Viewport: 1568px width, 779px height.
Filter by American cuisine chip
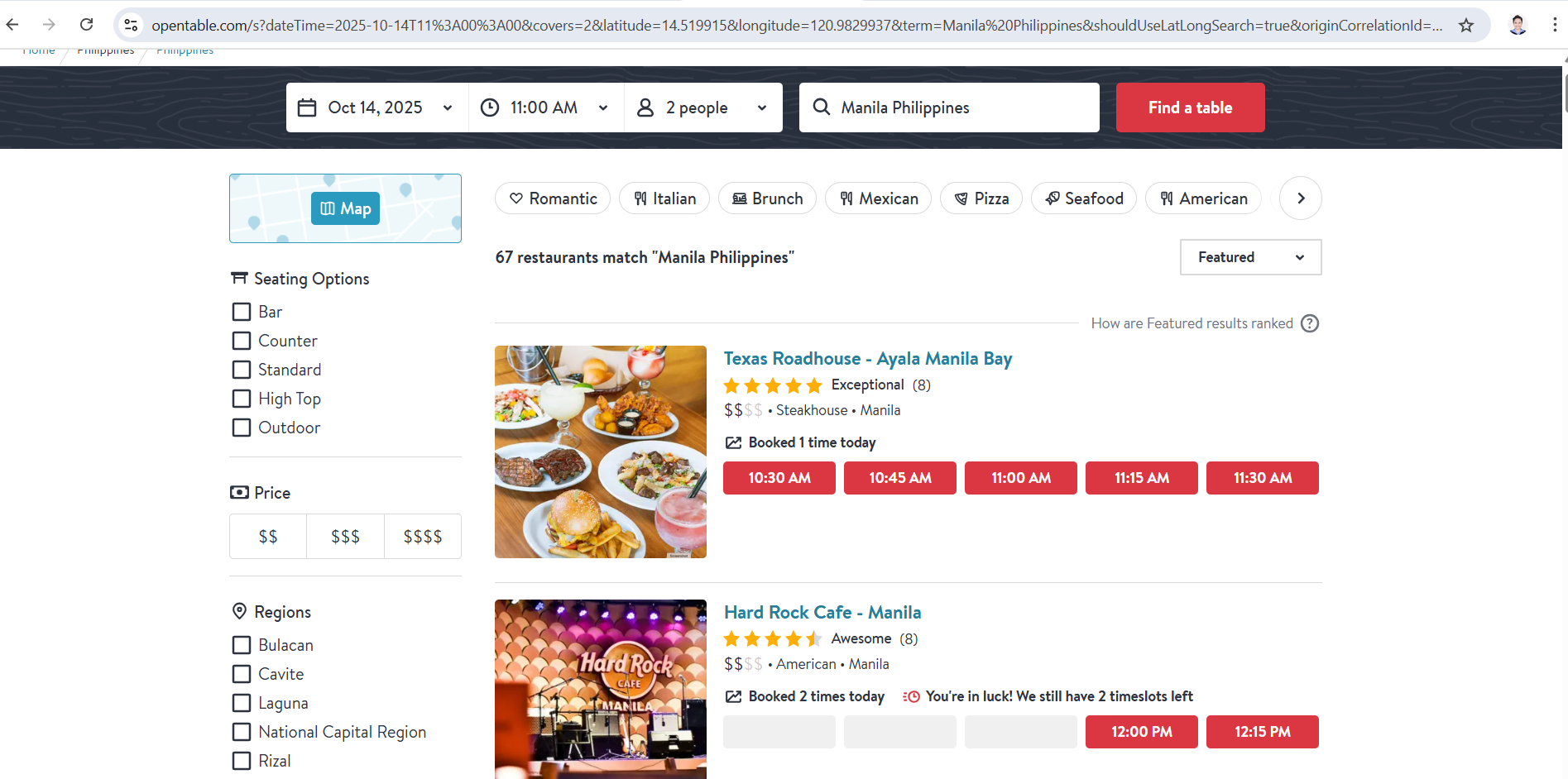tap(1203, 198)
